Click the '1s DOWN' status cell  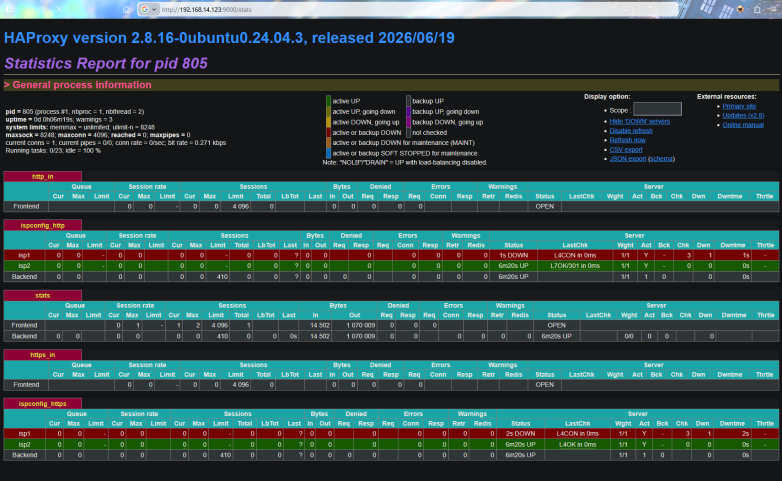coord(514,255)
